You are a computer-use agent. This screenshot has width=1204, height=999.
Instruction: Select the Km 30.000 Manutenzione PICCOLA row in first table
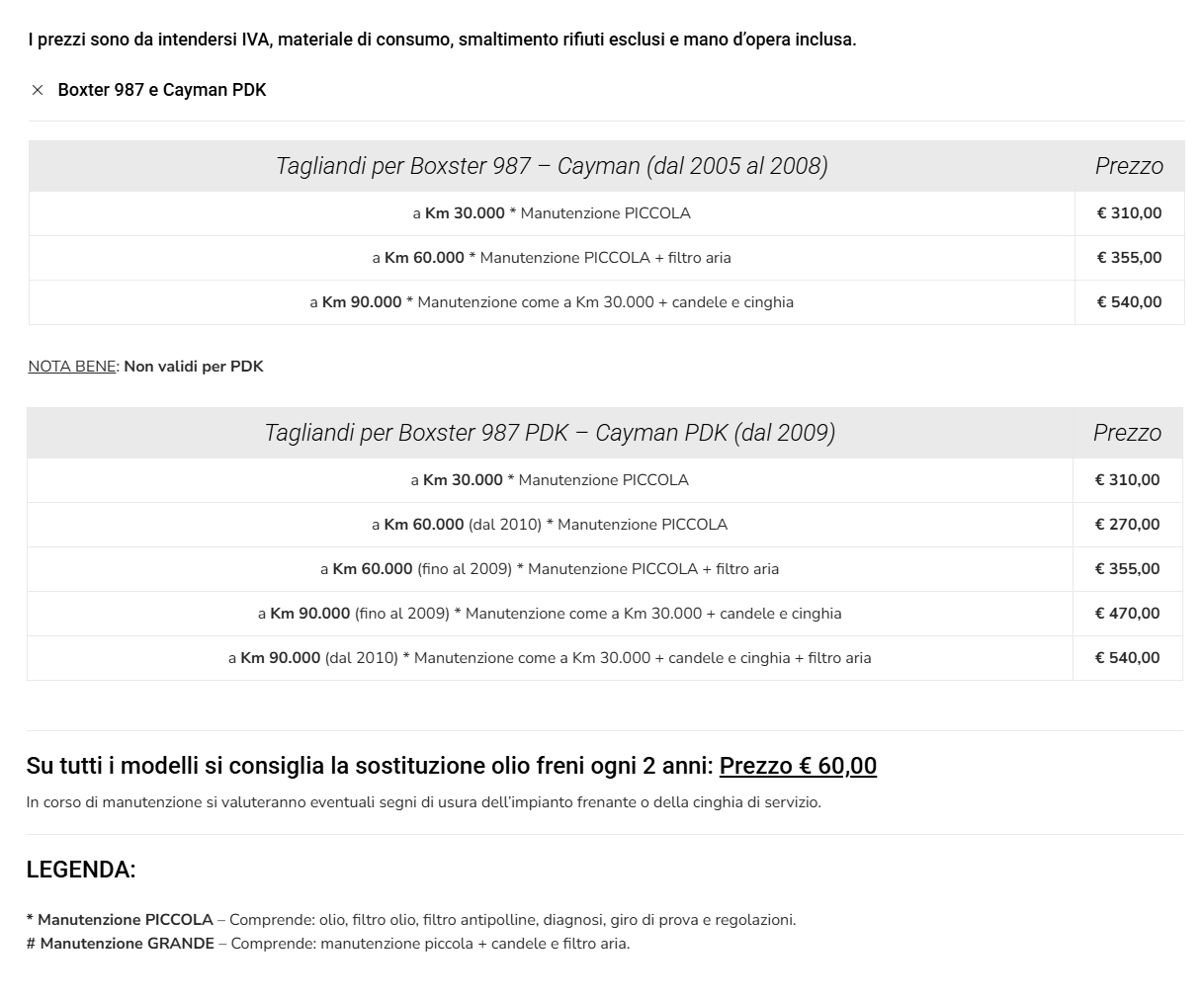pyautogui.click(x=552, y=213)
